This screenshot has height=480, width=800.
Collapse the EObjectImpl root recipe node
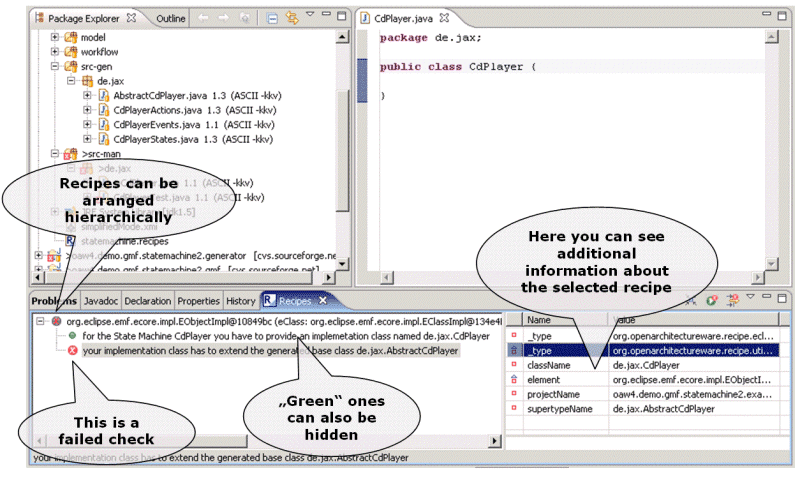40,321
